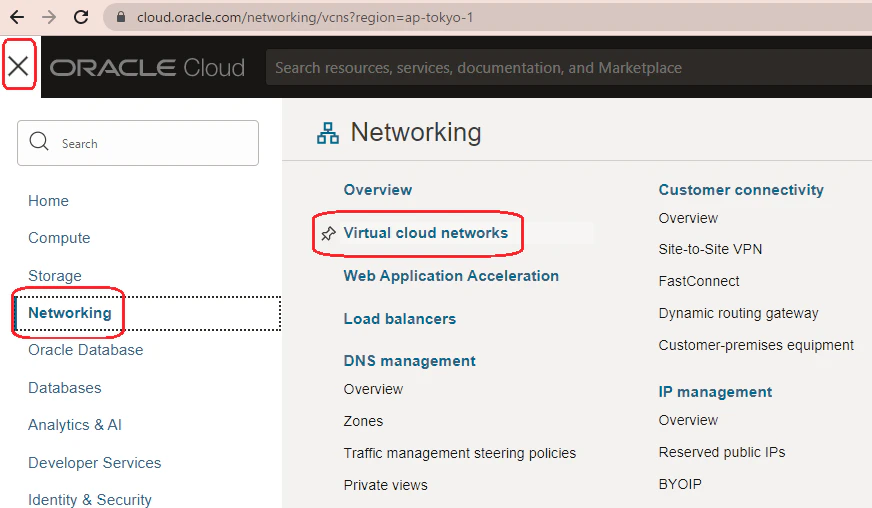This screenshot has width=872, height=508.
Task: Open Site-to-Site VPN
Action: 710,249
